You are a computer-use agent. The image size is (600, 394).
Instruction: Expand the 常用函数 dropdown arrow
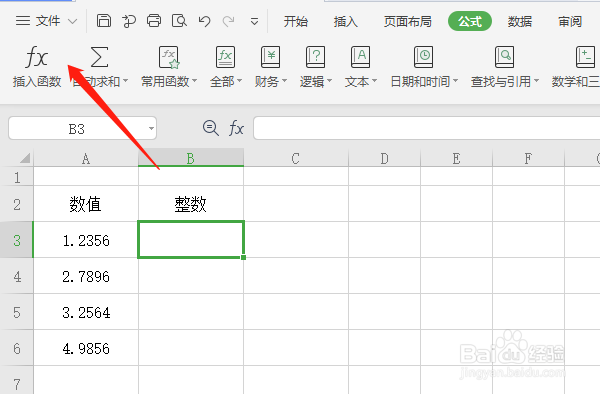(x=194, y=81)
